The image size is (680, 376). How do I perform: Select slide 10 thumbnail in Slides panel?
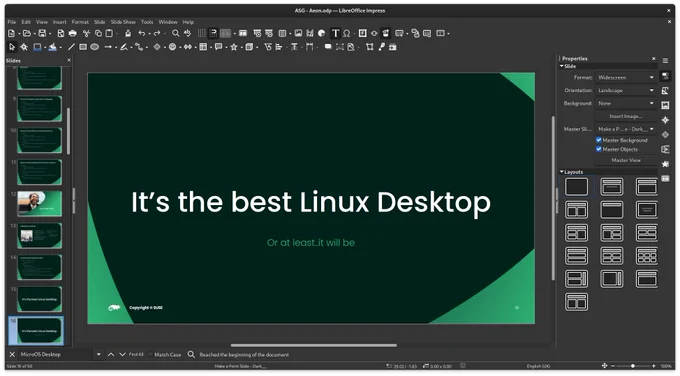[x=39, y=140]
